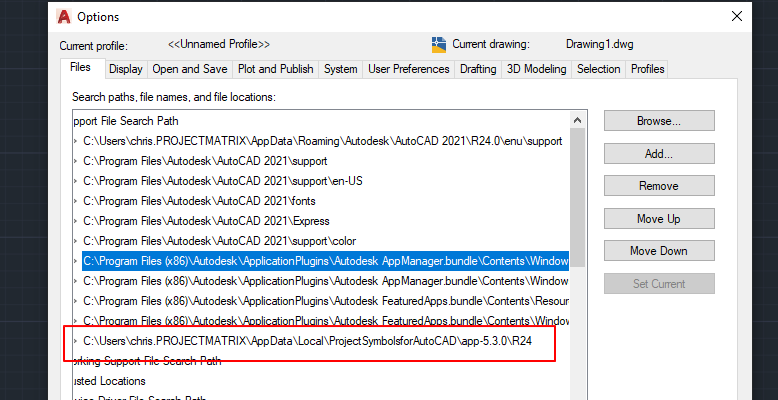Select the AutoCAD 2021 Express path
The height and width of the screenshot is (400, 778).
pos(206,221)
